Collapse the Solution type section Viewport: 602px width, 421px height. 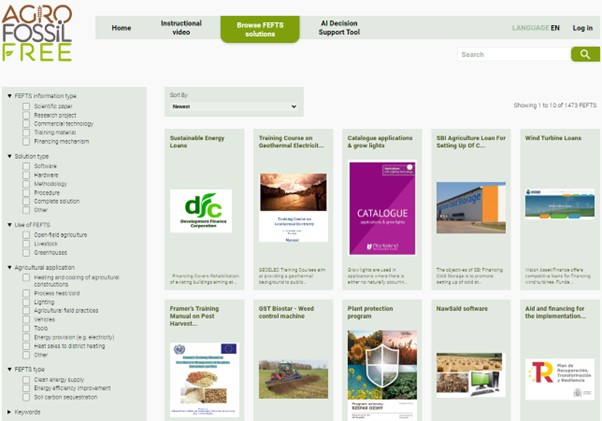coord(10,156)
